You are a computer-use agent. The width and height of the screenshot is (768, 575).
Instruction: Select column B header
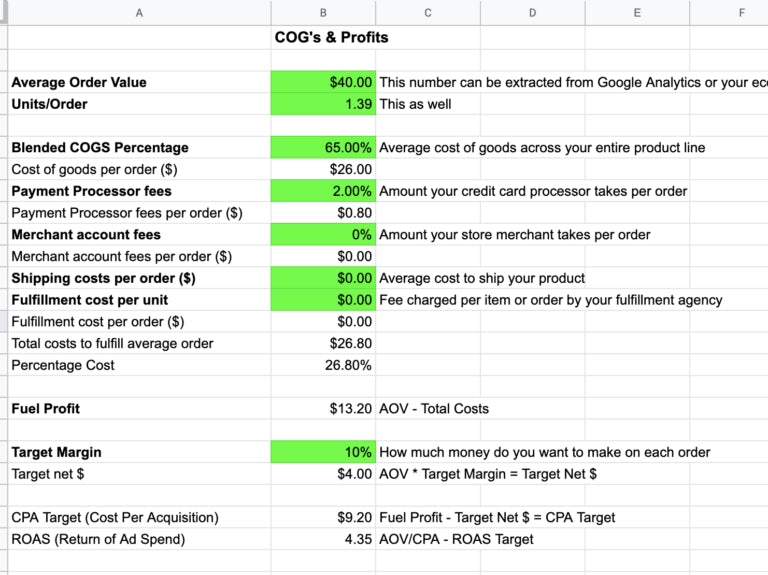[323, 13]
